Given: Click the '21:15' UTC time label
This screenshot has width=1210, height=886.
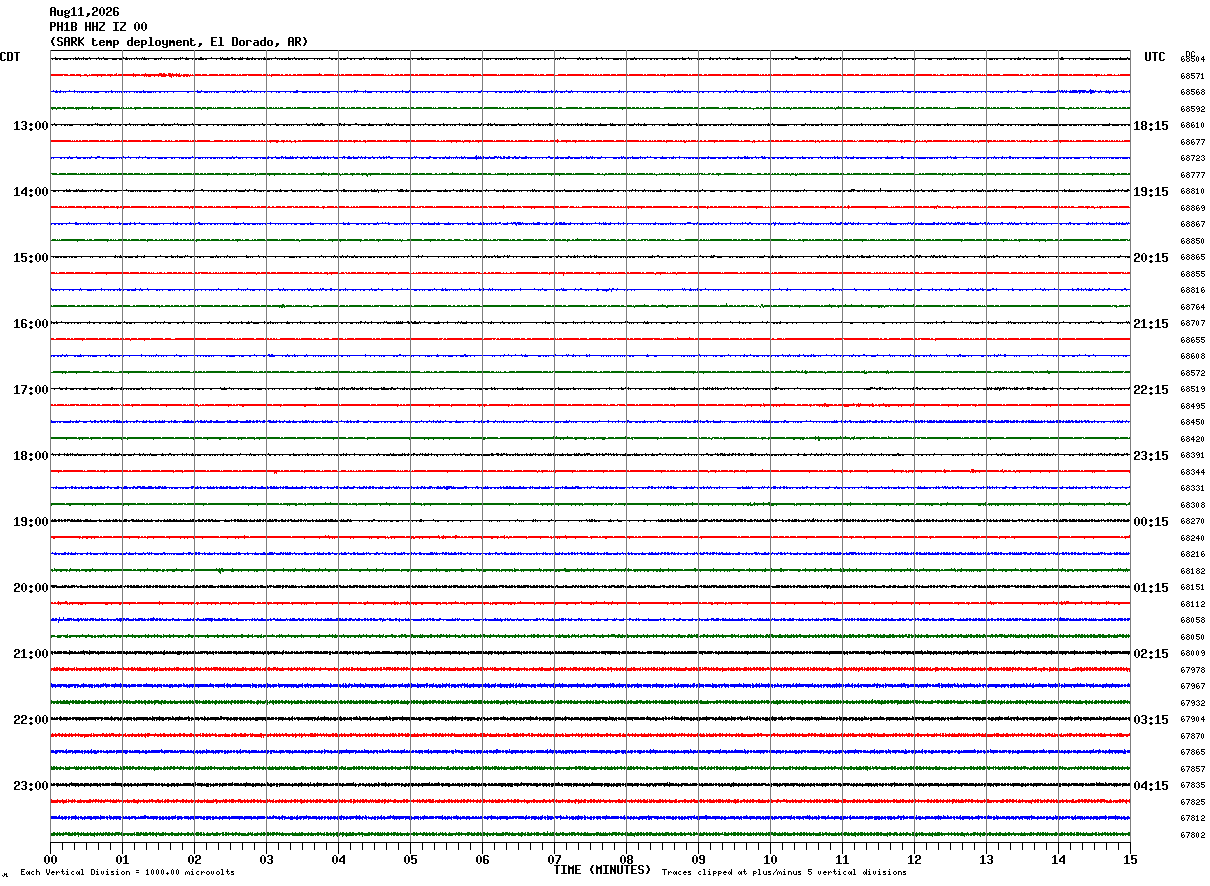Looking at the screenshot, I should coord(1151,324).
